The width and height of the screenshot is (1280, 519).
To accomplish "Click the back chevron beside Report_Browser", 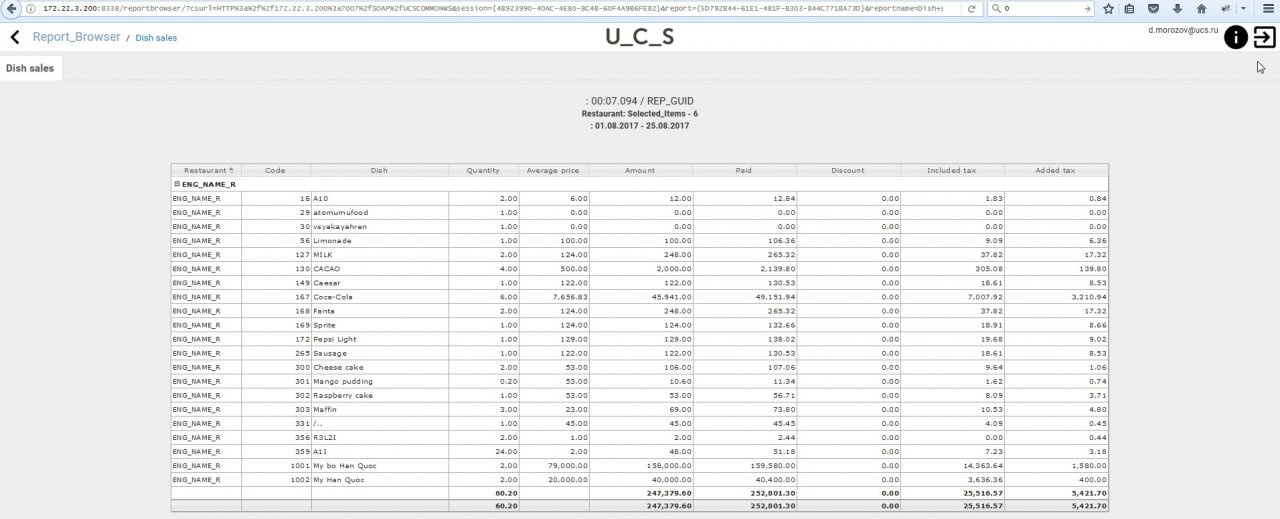I will (x=15, y=37).
